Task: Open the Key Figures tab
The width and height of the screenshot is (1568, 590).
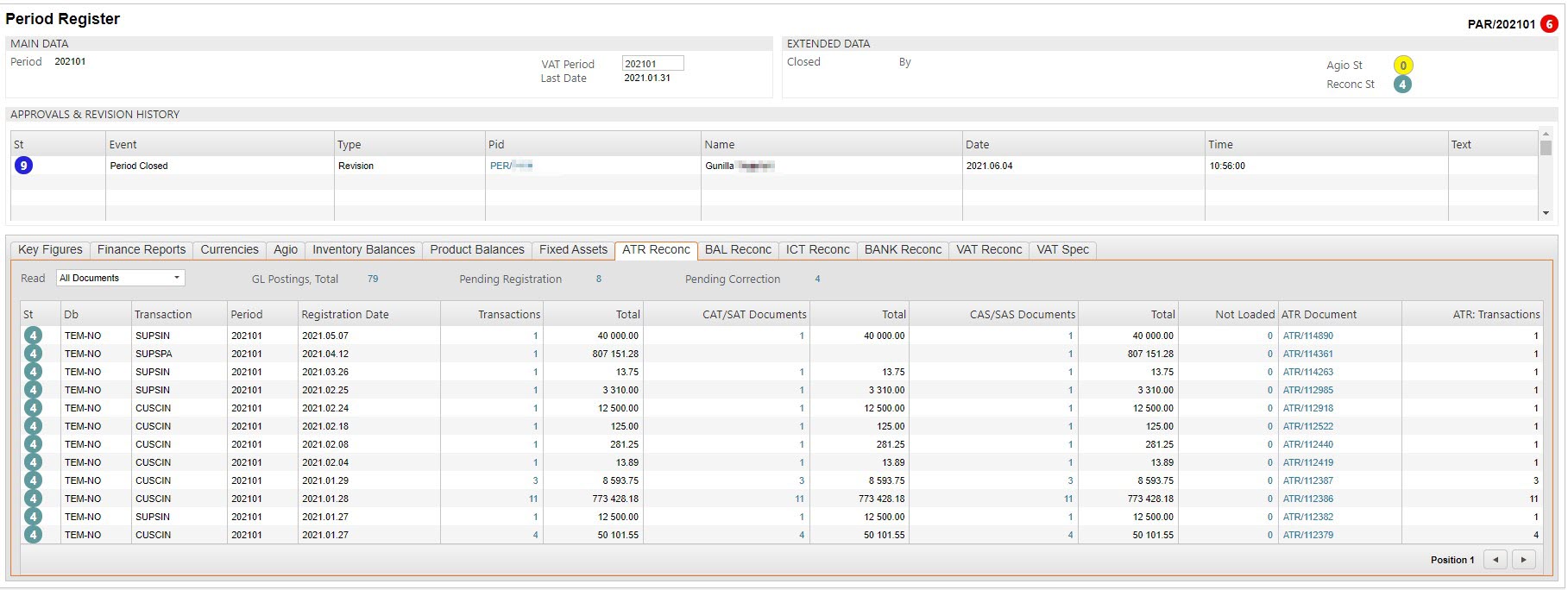Action: click(x=50, y=250)
